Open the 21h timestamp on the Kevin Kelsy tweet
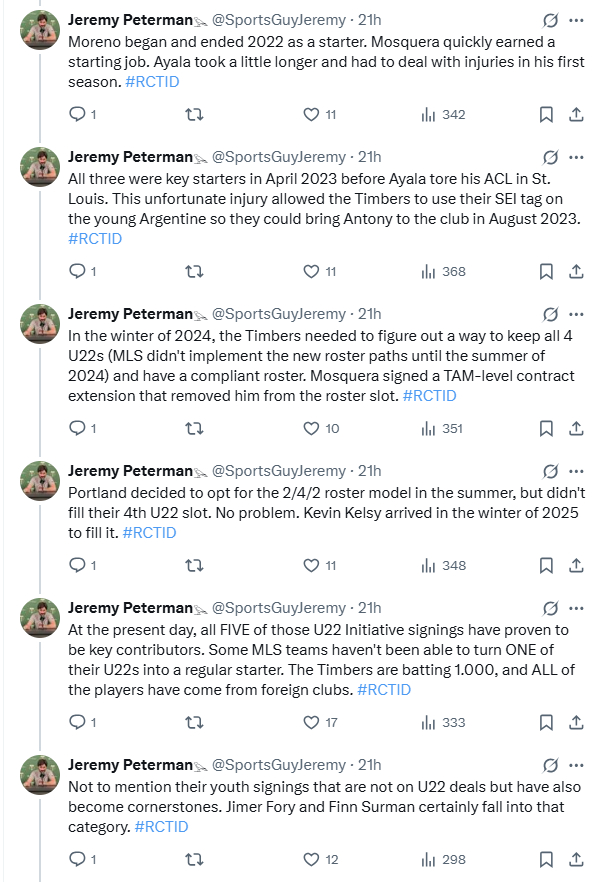600x882 pixels. coord(369,471)
